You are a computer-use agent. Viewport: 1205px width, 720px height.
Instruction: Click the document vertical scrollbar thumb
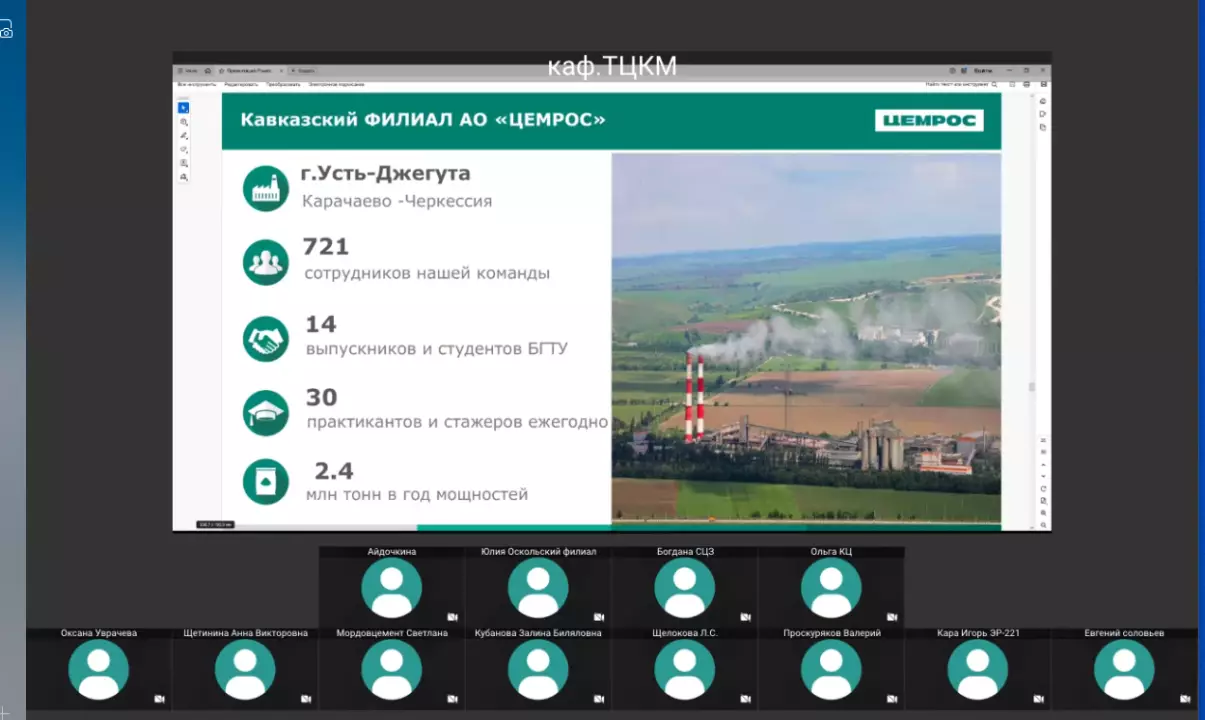(x=1032, y=387)
